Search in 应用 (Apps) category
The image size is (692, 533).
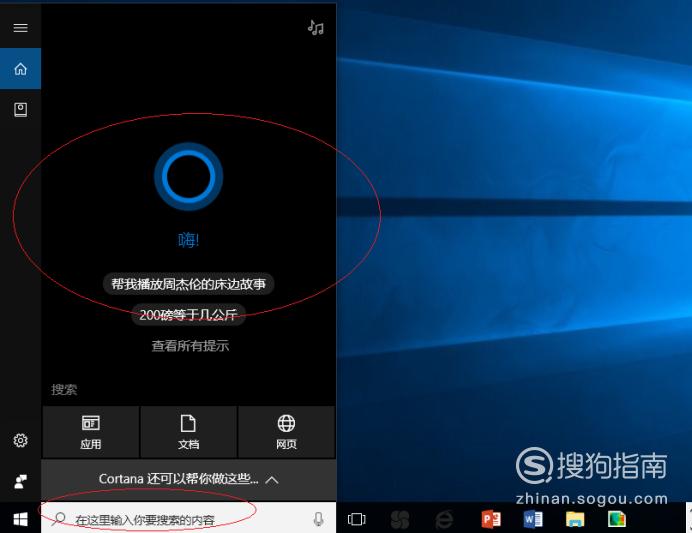pos(90,432)
